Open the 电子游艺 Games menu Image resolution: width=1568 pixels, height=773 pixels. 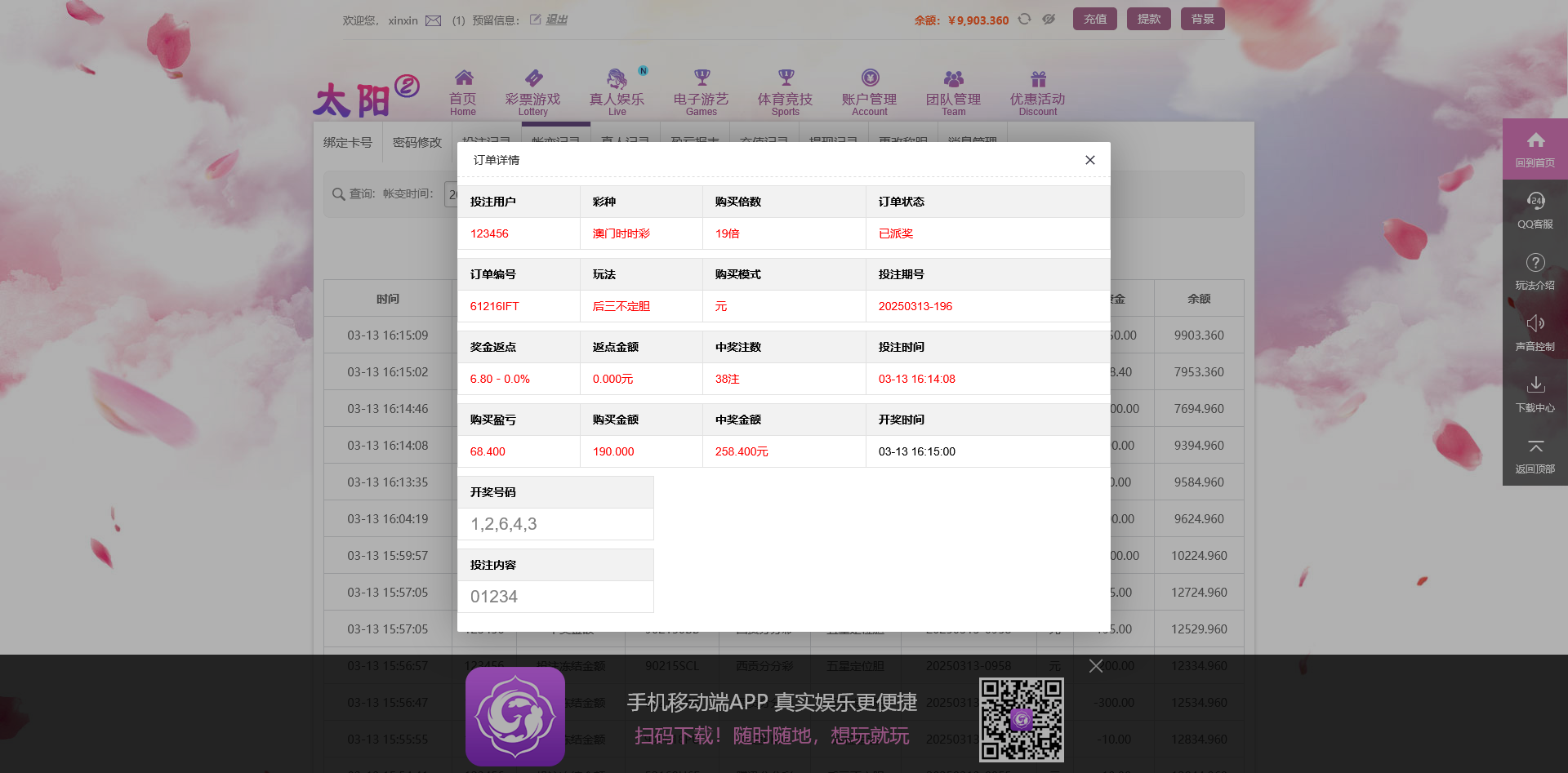tap(702, 93)
